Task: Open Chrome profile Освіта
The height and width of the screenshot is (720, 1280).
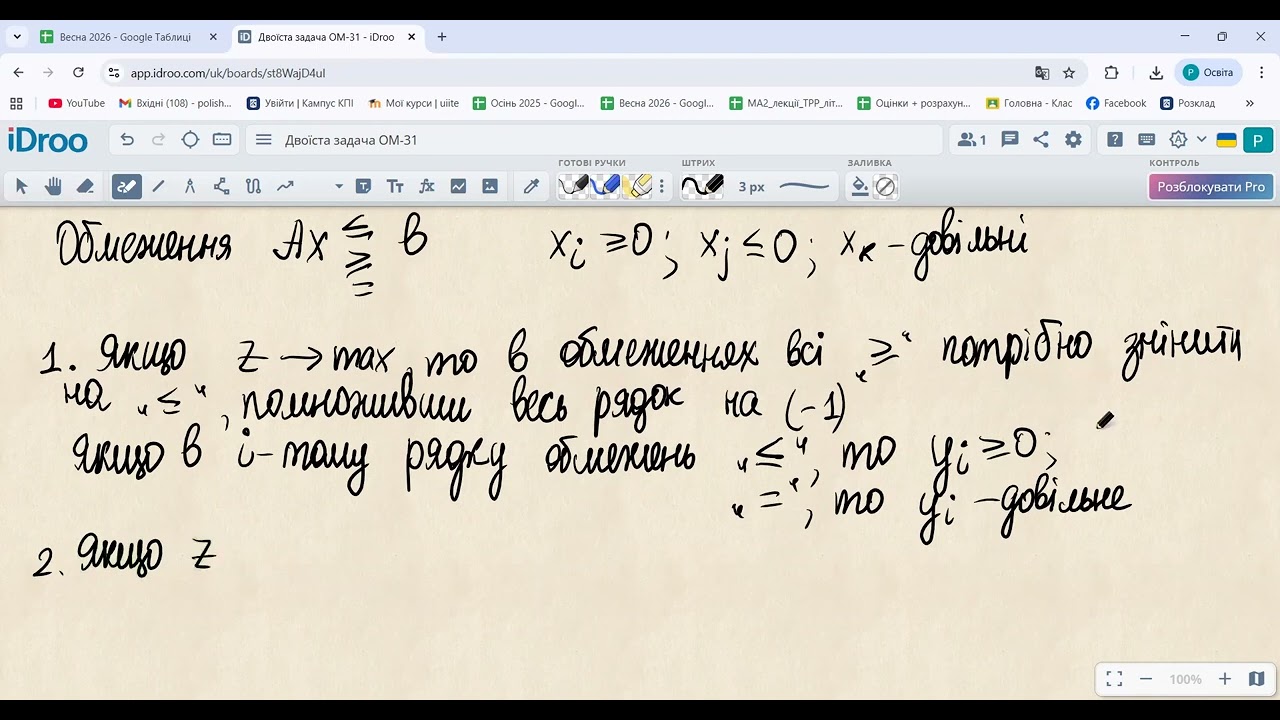Action: (1210, 73)
